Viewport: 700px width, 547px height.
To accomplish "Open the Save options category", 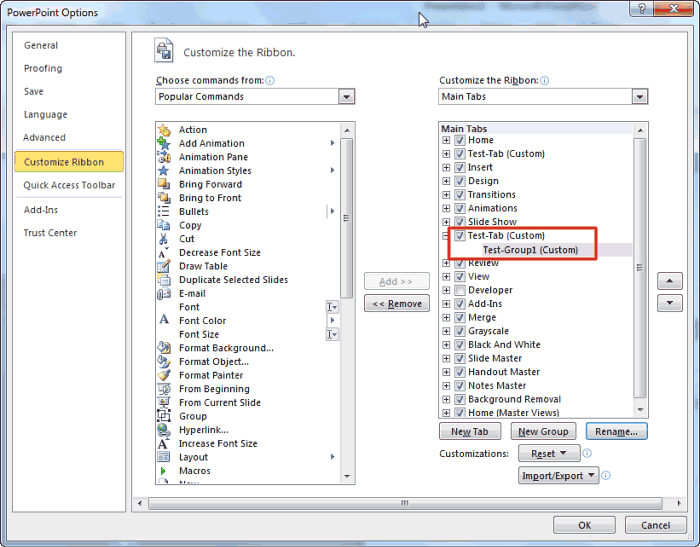I will tap(33, 91).
